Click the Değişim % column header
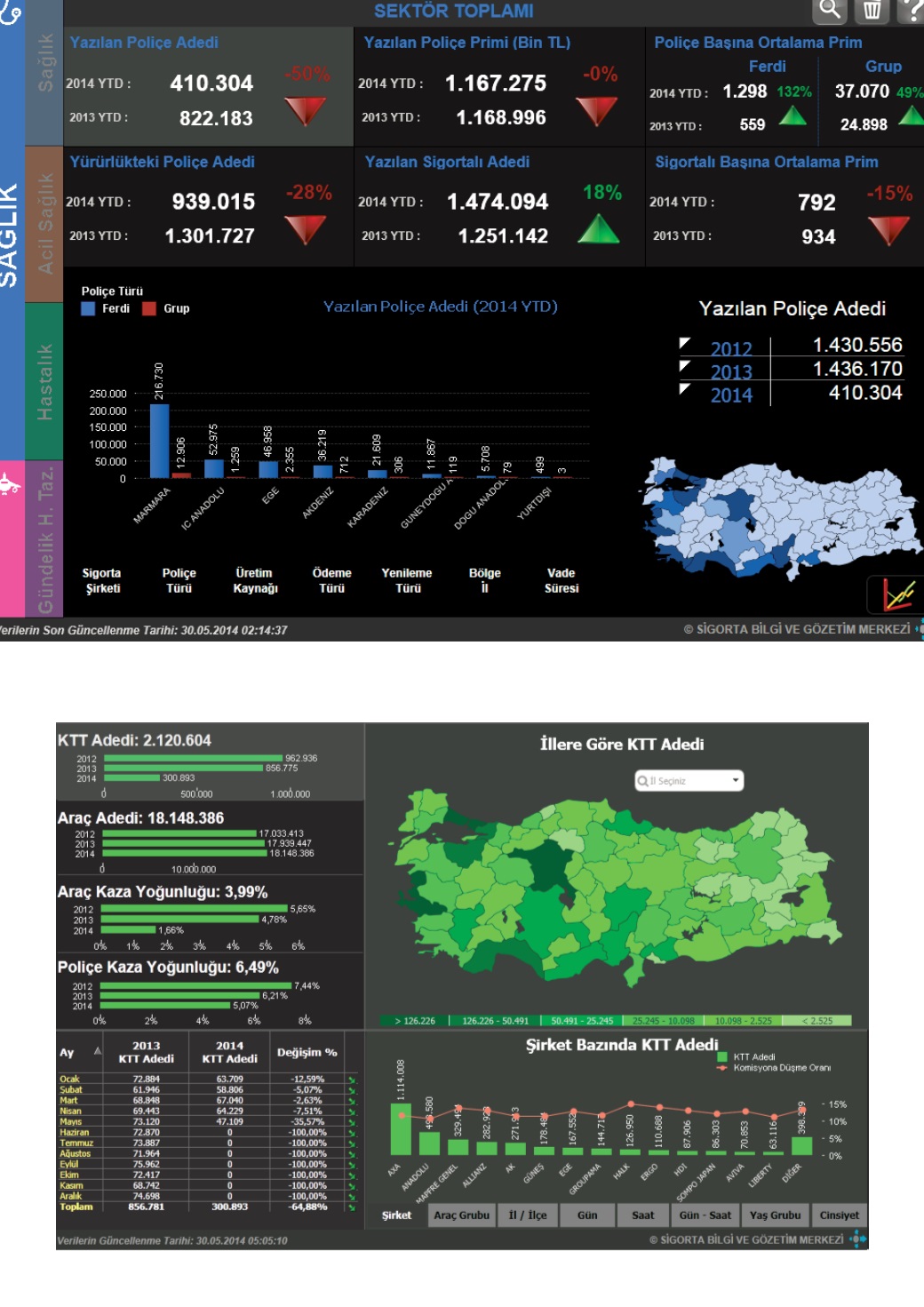 coord(307,1052)
